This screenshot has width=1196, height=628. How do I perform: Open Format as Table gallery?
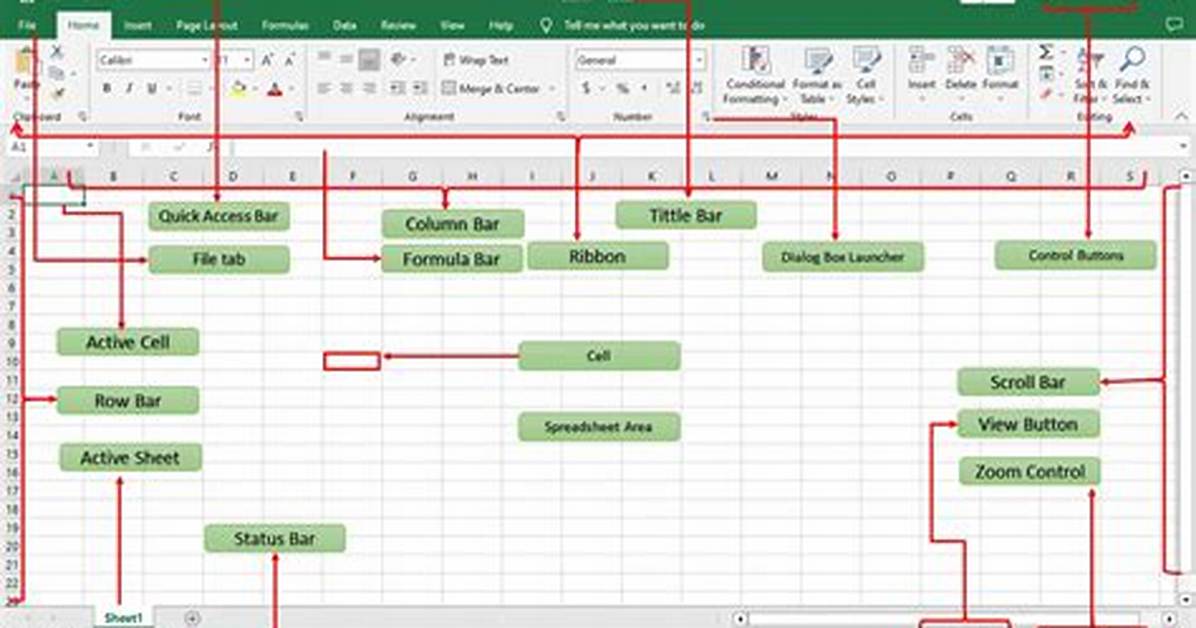[x=817, y=76]
